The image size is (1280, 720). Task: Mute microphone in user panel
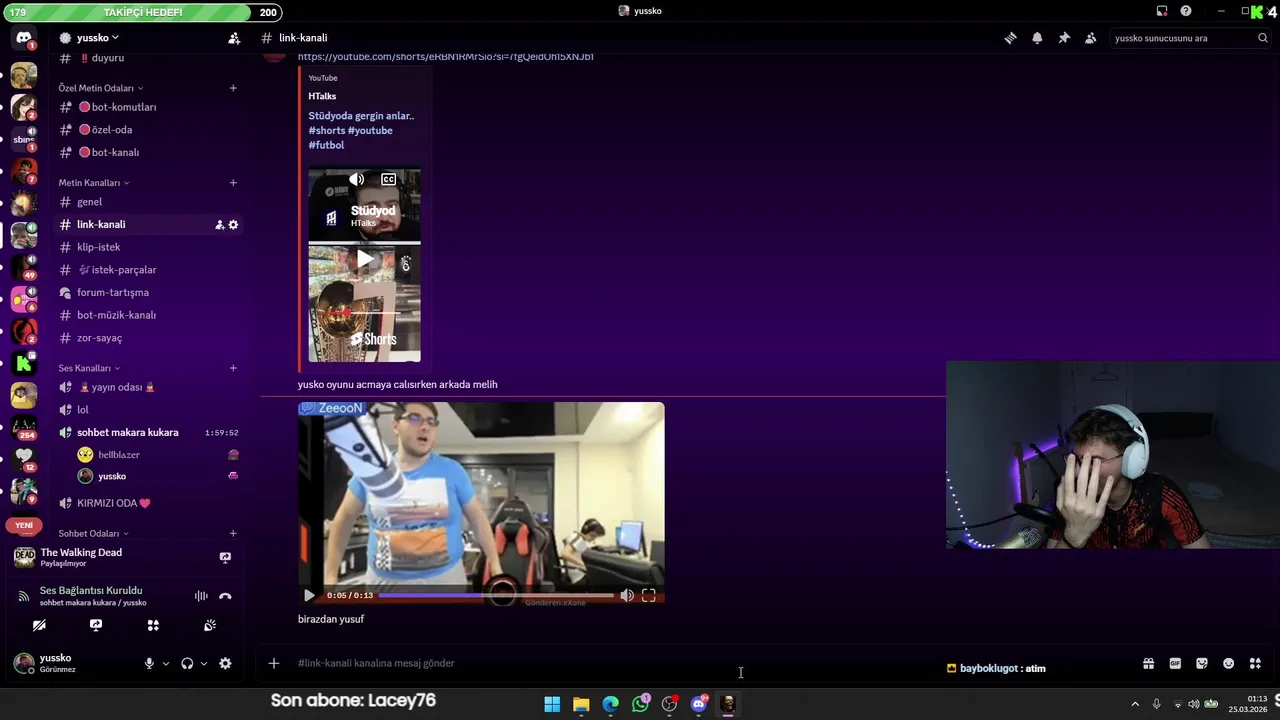(149, 663)
